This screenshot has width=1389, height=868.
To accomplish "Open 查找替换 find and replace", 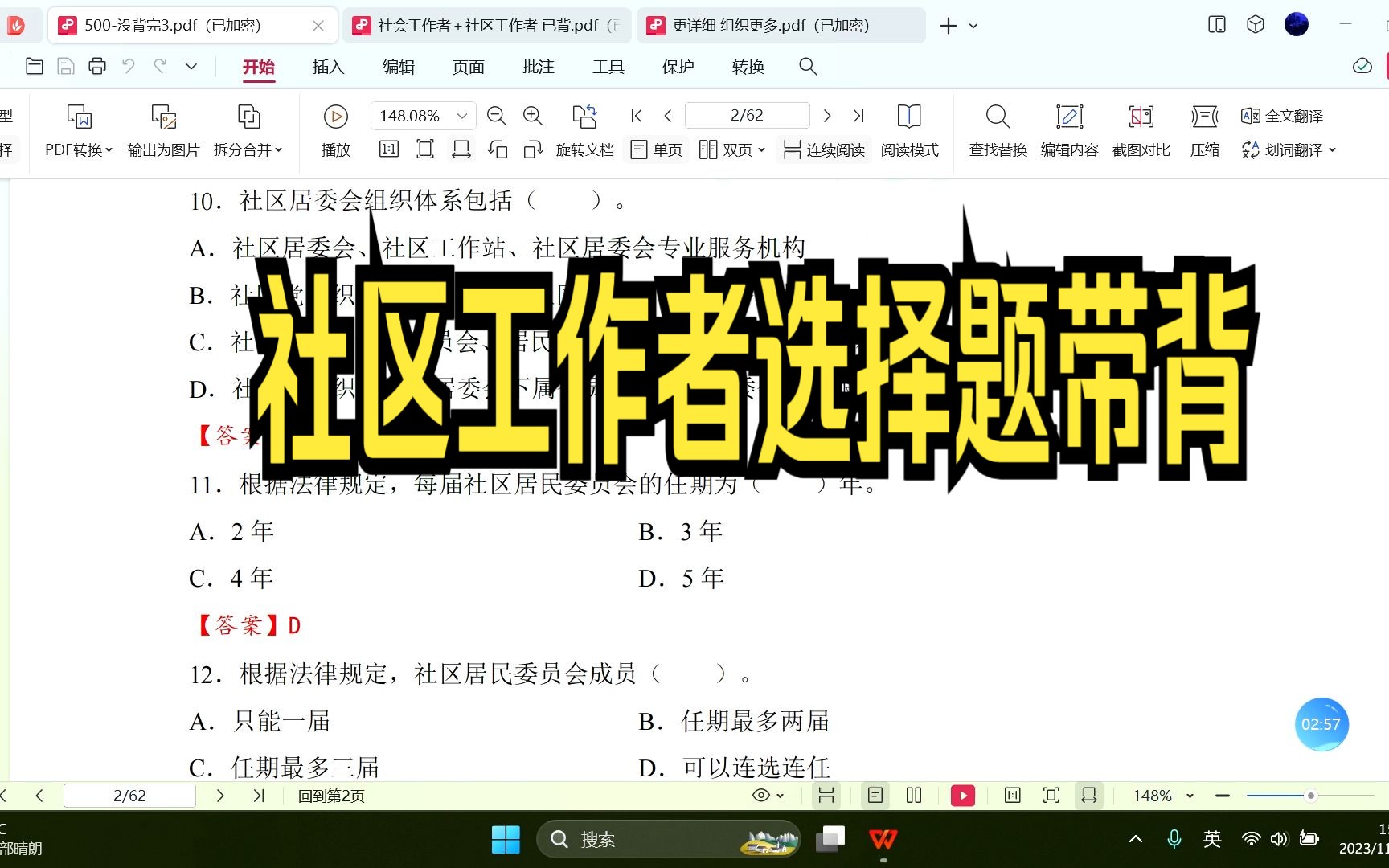I will [x=998, y=130].
